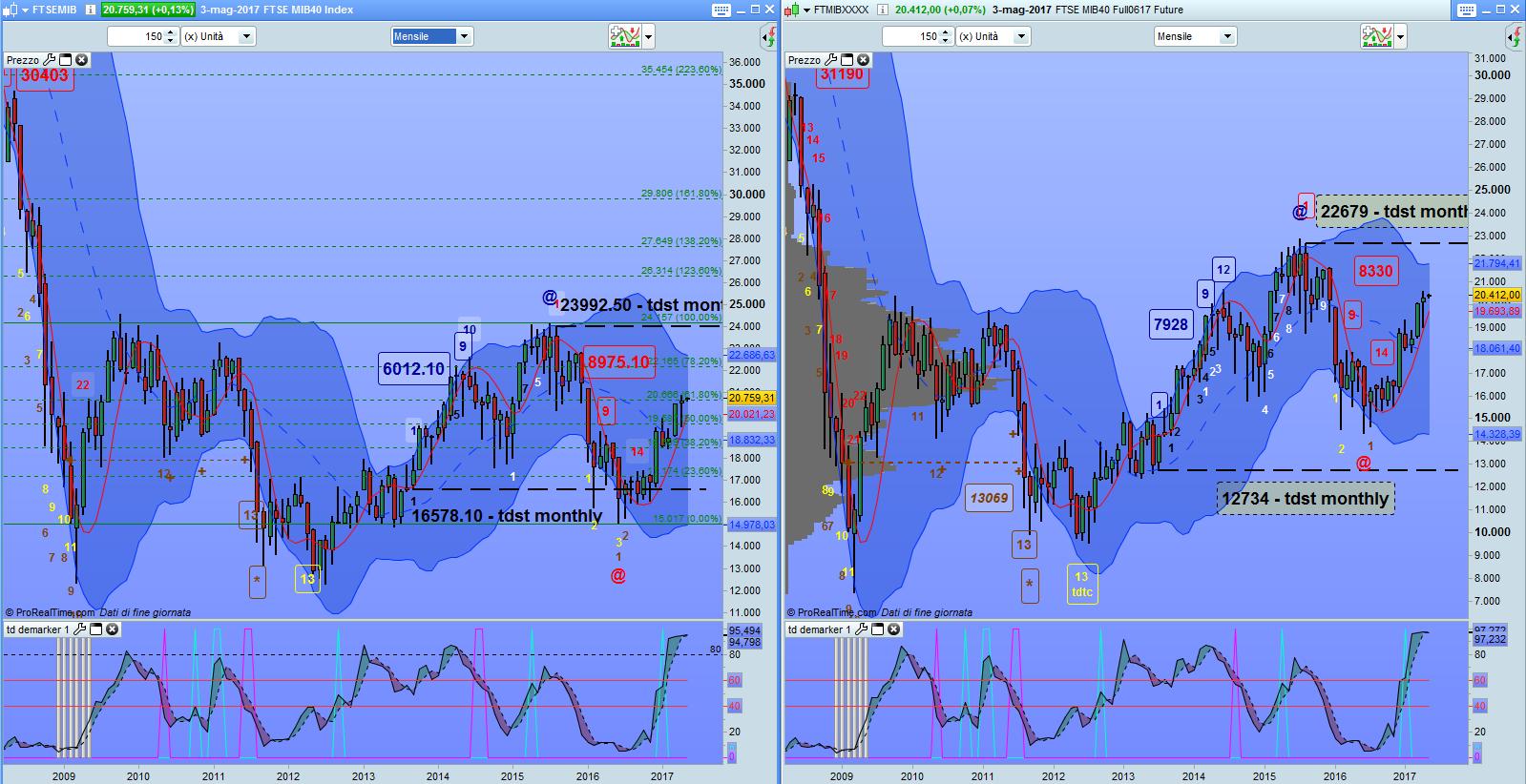1526x784 pixels.
Task: Click Prezzo label in left chart
Action: click(x=24, y=59)
